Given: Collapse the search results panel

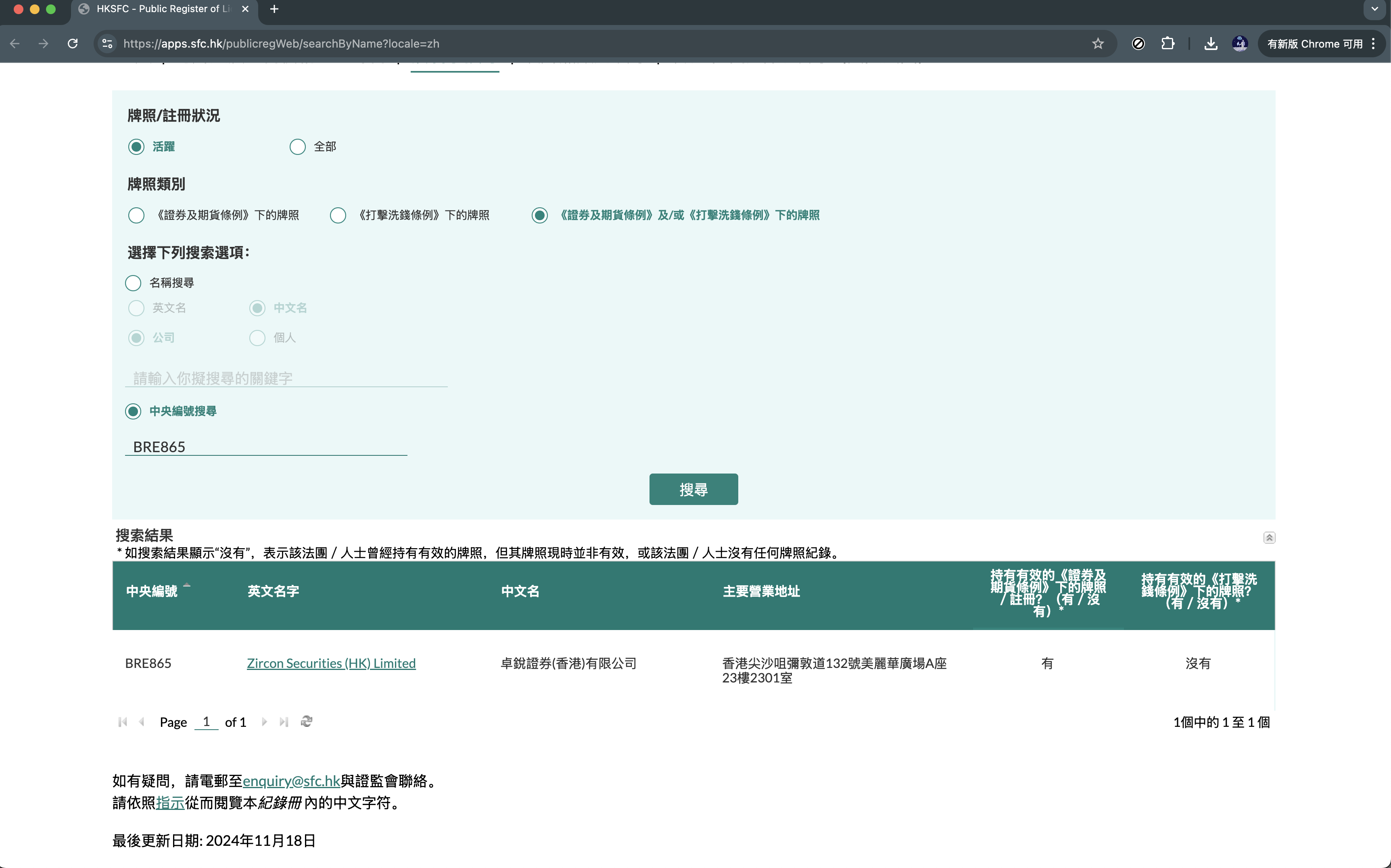Looking at the screenshot, I should point(1269,537).
